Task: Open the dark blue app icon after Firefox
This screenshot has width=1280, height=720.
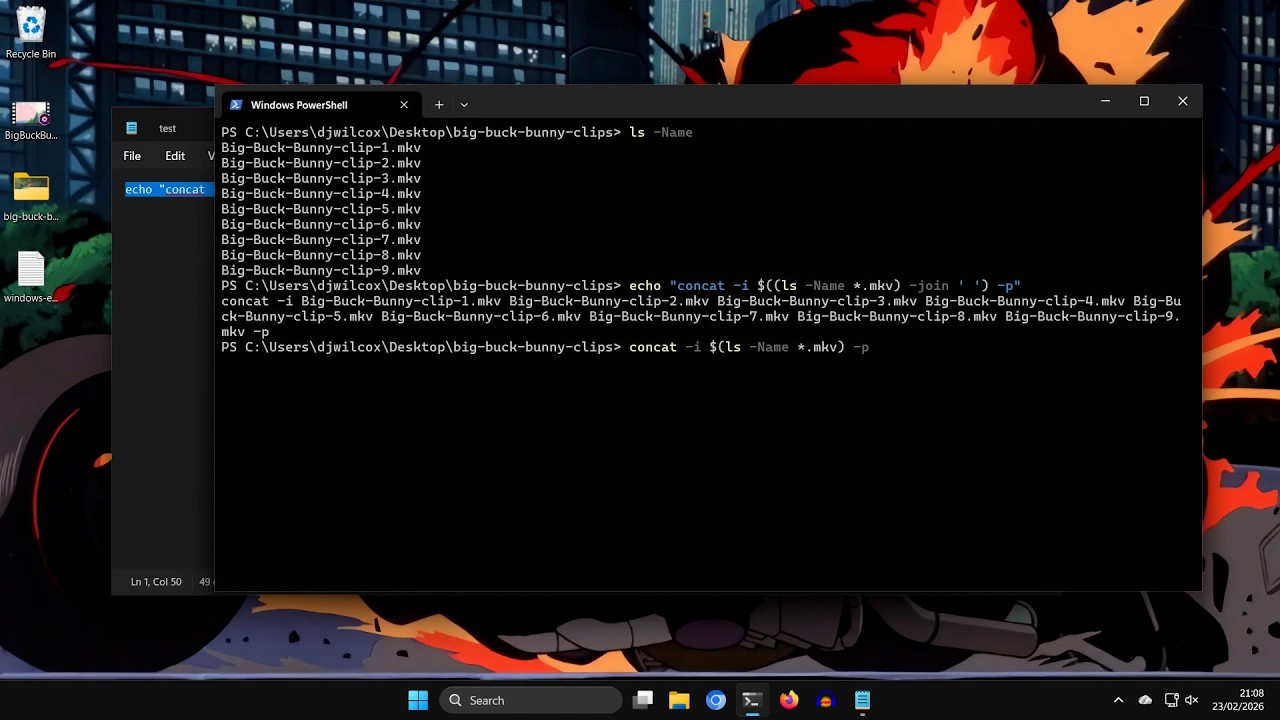Action: 826,700
